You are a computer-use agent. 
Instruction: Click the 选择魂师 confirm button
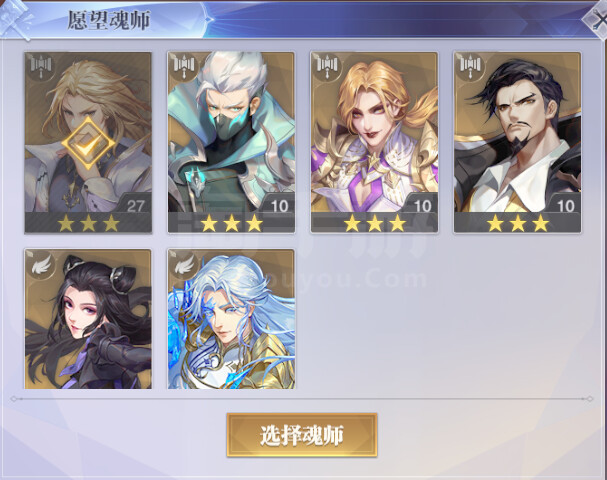click(302, 435)
